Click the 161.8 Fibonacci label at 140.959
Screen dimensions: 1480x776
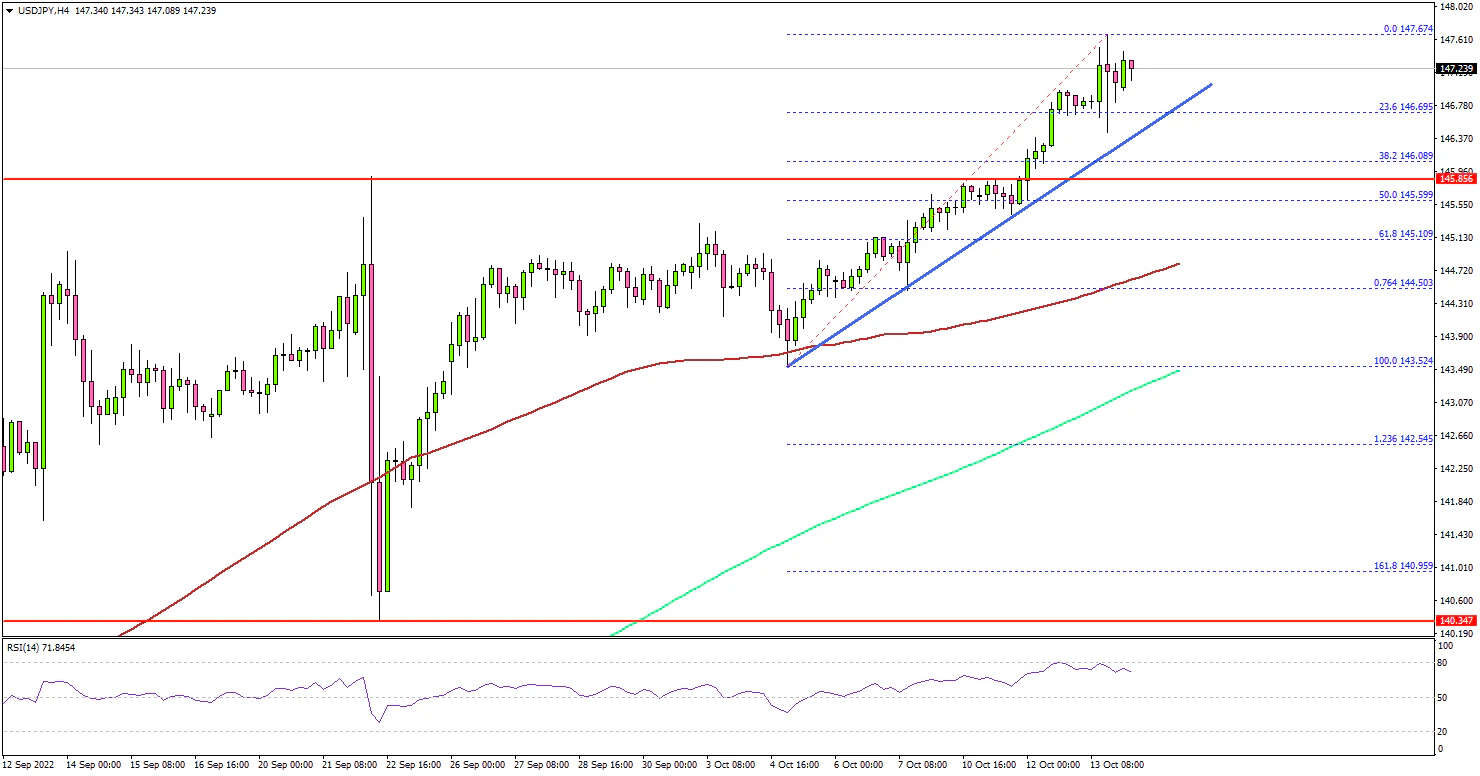(x=1404, y=566)
